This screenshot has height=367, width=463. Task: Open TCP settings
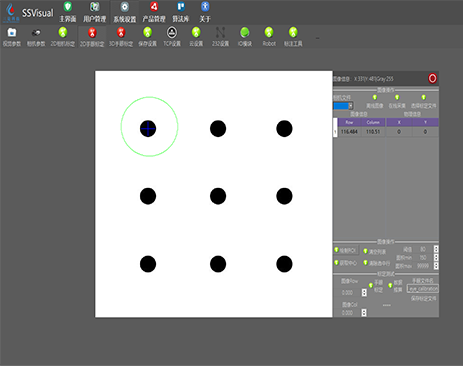[x=172, y=37]
